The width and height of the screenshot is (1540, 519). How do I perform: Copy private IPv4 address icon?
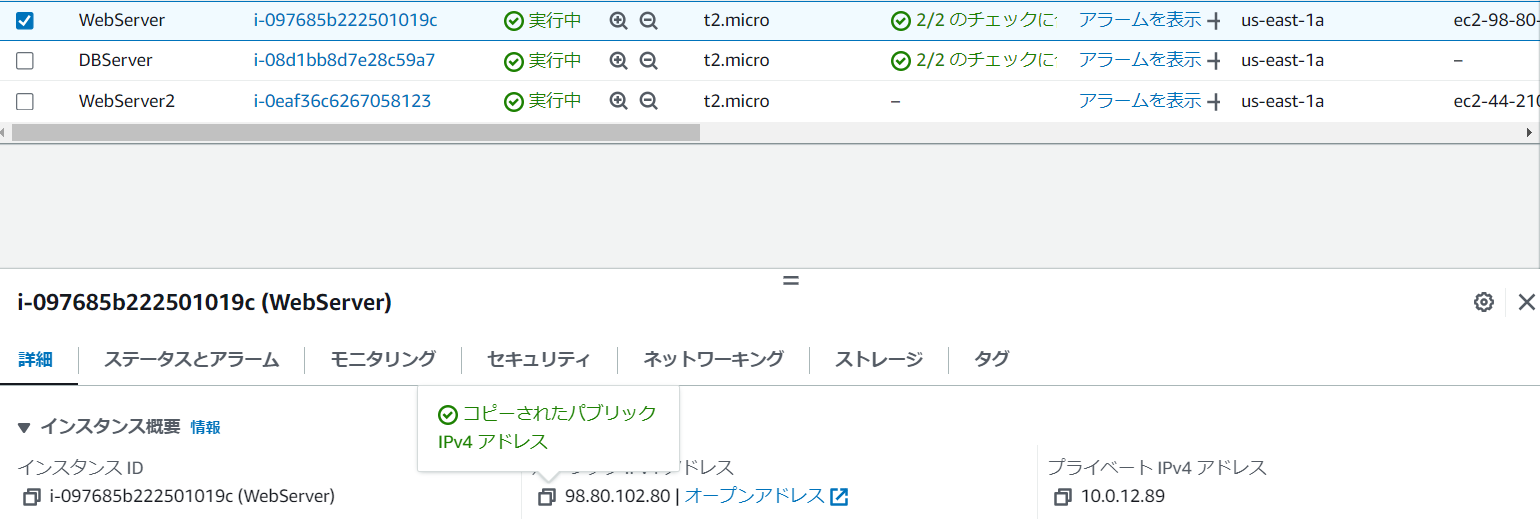coord(1062,497)
